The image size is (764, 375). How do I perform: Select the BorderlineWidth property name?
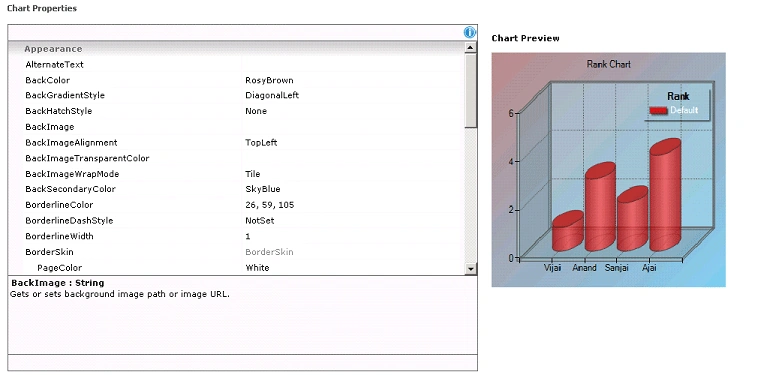coord(59,236)
